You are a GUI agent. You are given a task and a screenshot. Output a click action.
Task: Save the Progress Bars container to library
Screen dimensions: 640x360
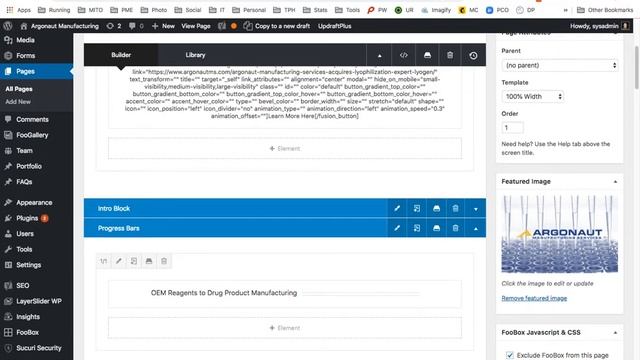click(436, 228)
